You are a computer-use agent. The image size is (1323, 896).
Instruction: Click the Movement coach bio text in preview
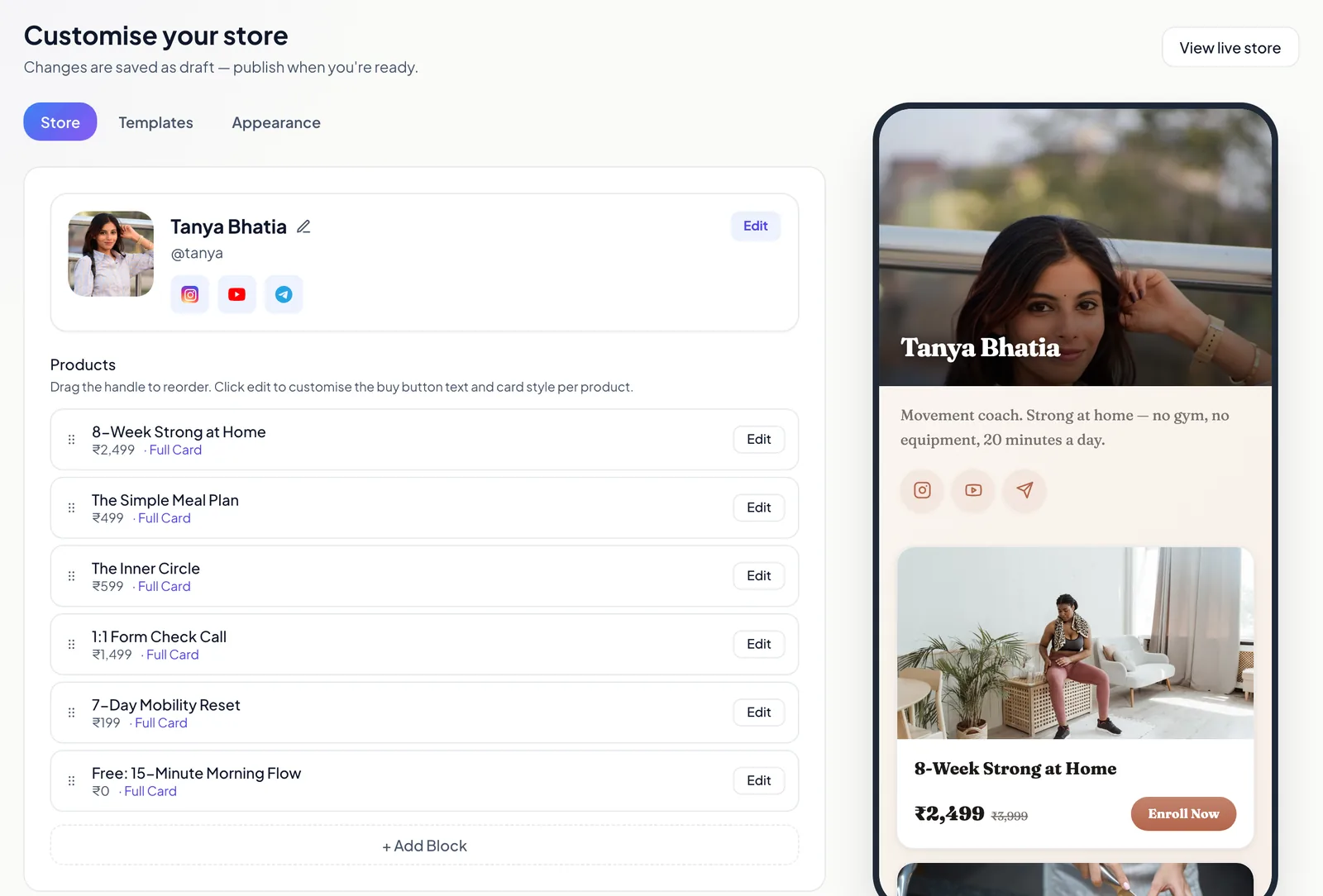[1065, 427]
